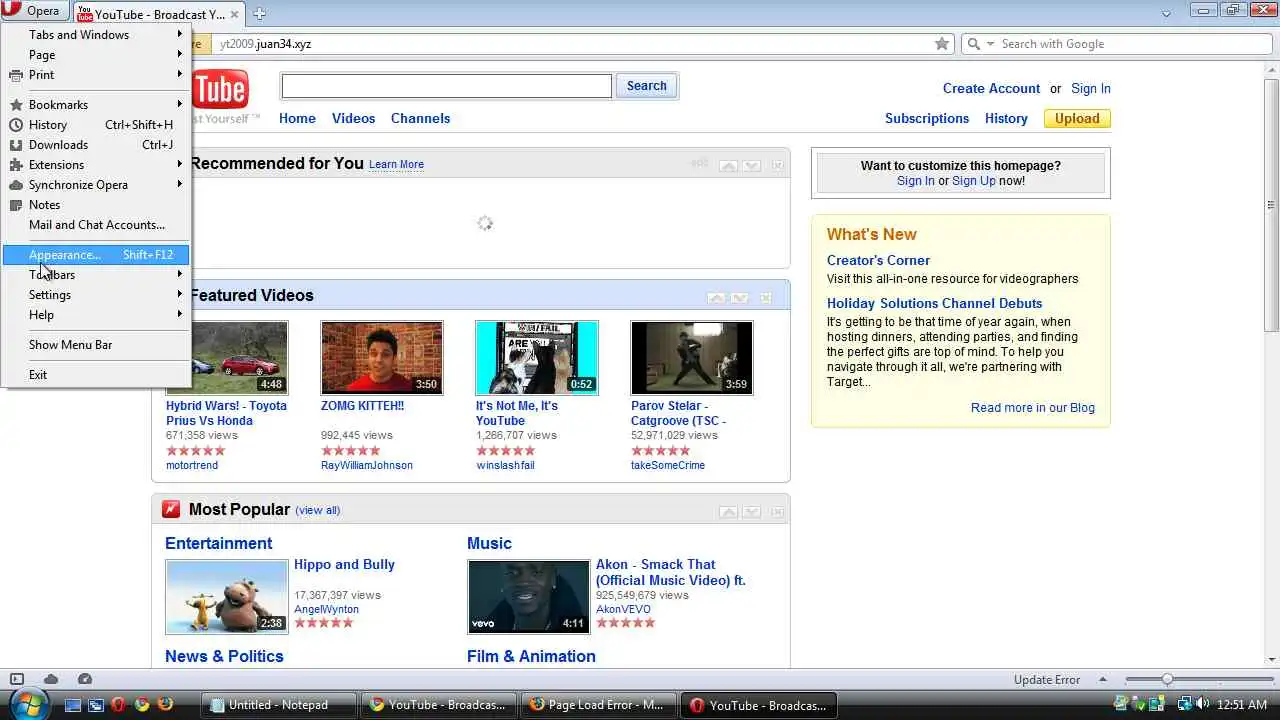Open It's Not Me, It's YouTube thumbnail
1280x720 pixels.
[x=537, y=358]
